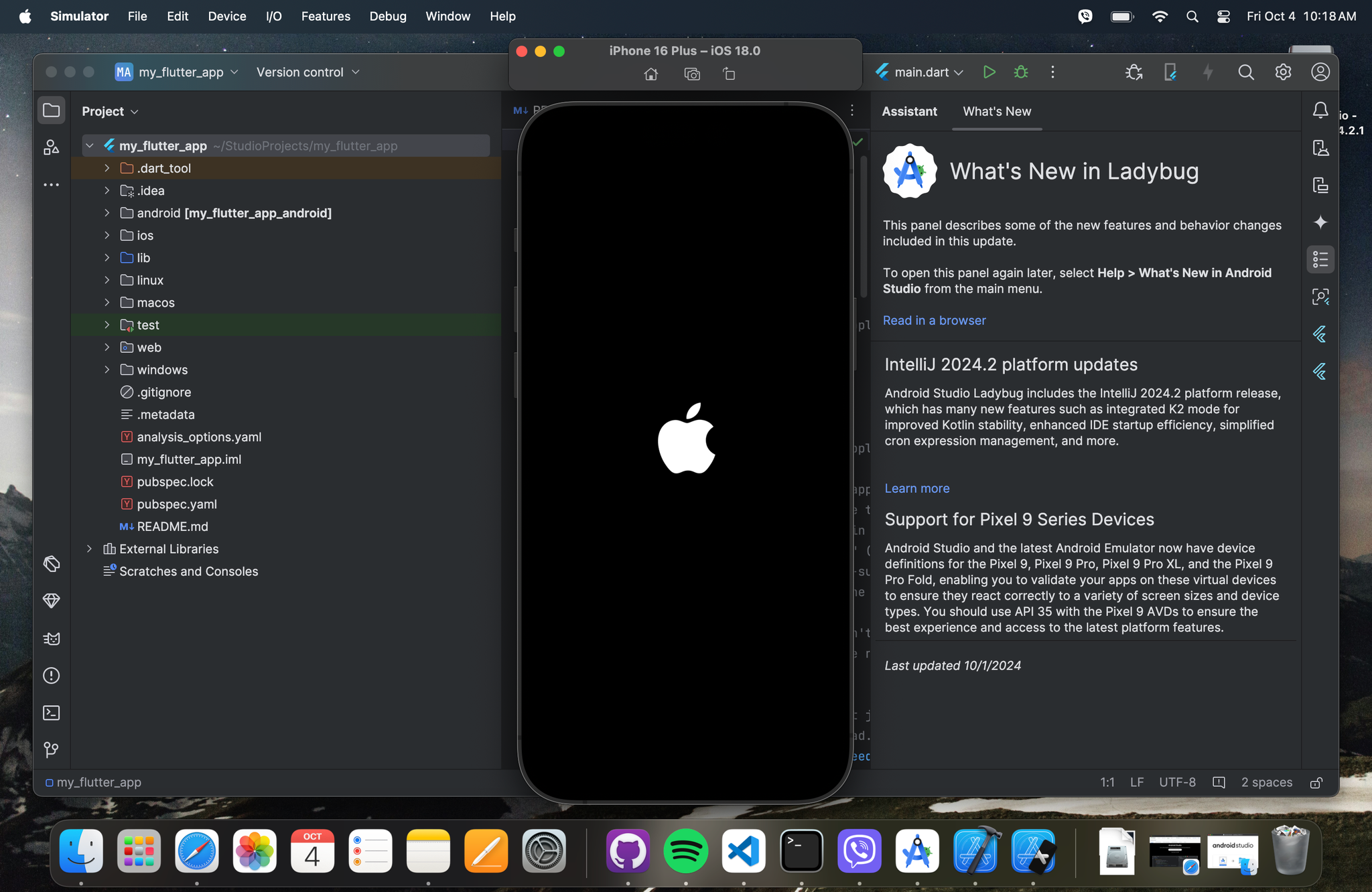Open the Features menu in menu bar
Screen dimensions: 1372x892
coord(326,16)
